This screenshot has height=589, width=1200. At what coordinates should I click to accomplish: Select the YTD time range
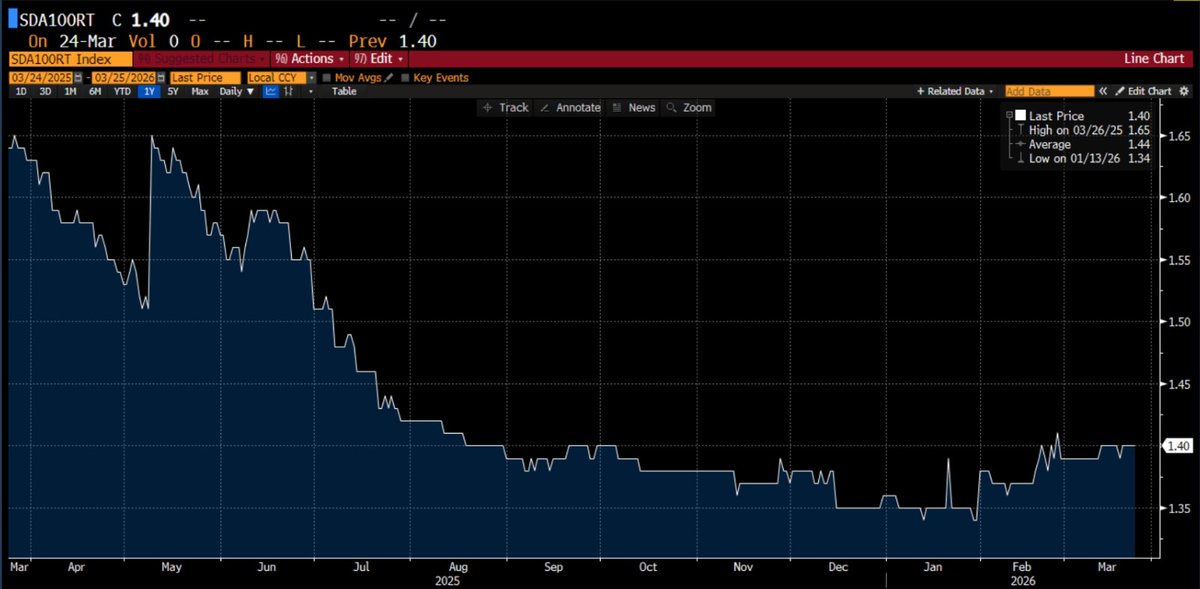(x=122, y=91)
